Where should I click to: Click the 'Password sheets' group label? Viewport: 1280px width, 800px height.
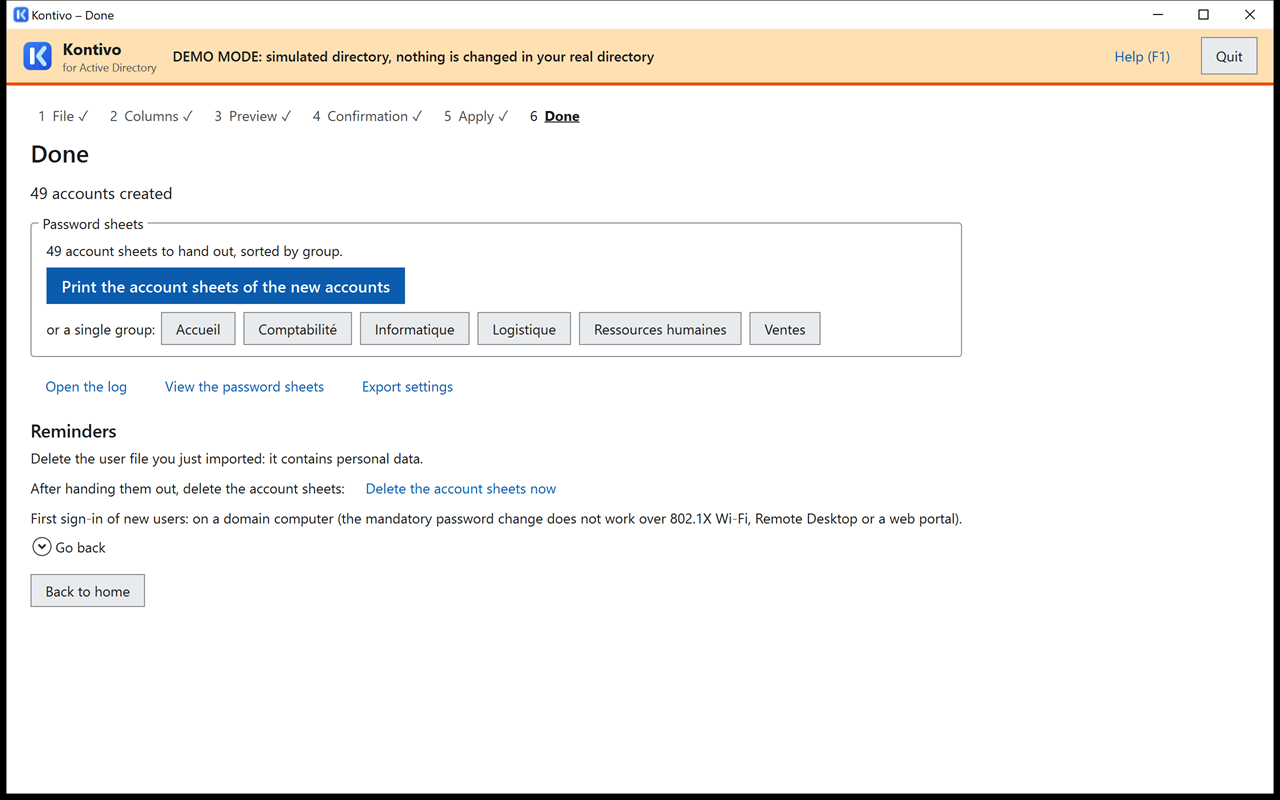tap(93, 224)
